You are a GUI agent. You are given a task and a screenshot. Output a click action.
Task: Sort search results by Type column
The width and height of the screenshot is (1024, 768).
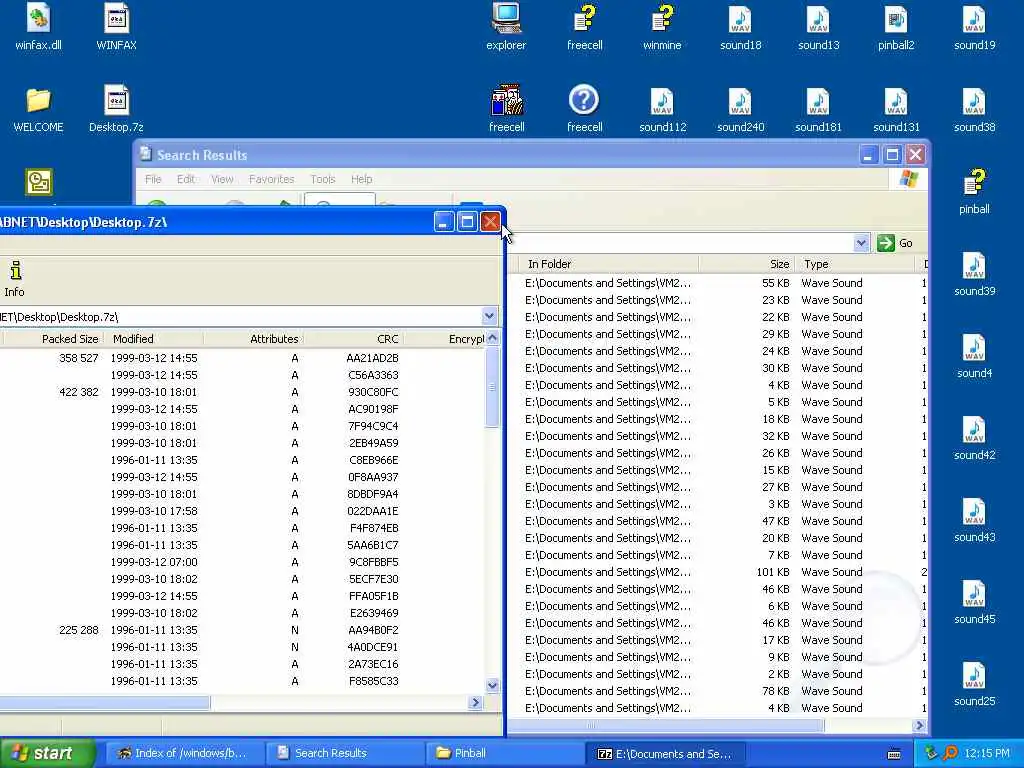coord(854,264)
